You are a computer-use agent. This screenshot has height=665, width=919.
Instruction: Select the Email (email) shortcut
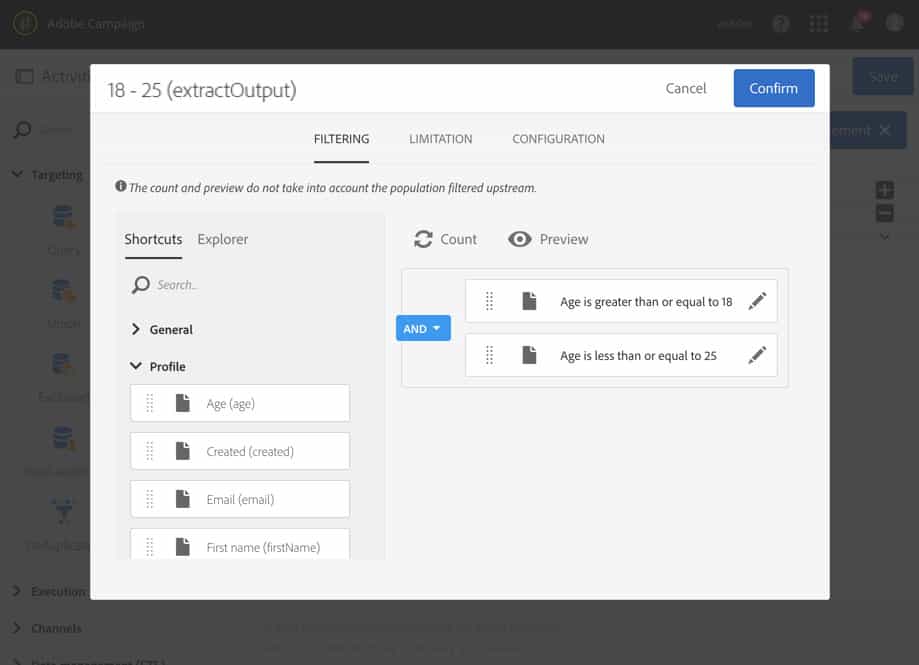click(240, 500)
